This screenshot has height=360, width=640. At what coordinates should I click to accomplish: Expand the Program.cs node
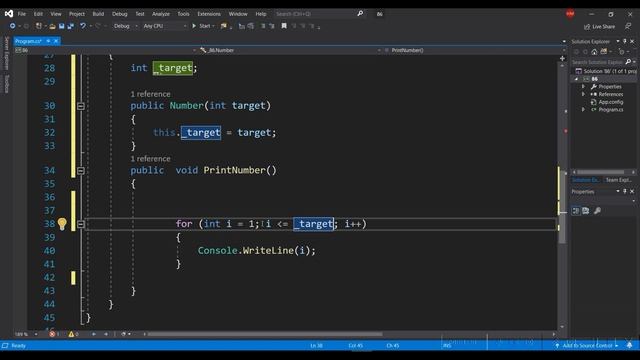(x=583, y=109)
